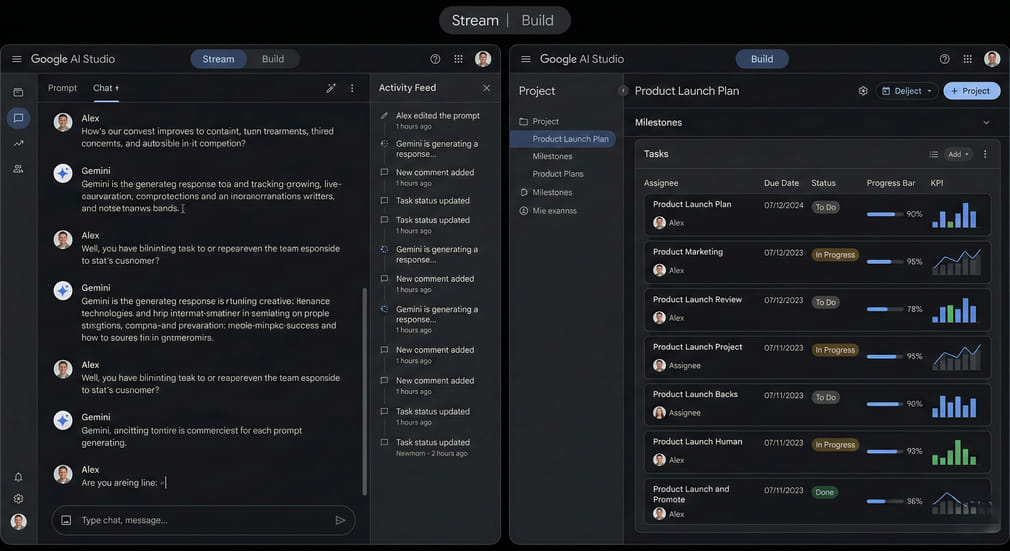Open the Delject dropdown
The image size is (1010, 551).
coord(907,91)
